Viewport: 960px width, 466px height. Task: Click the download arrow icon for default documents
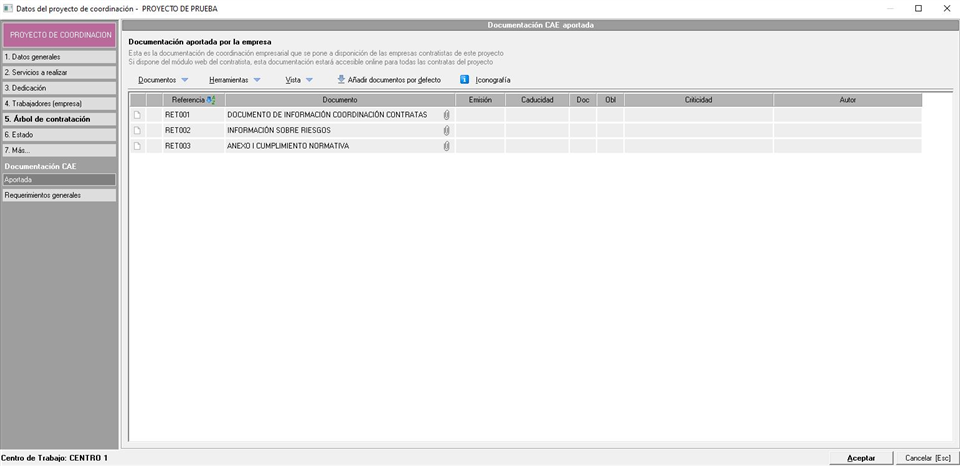(341, 80)
